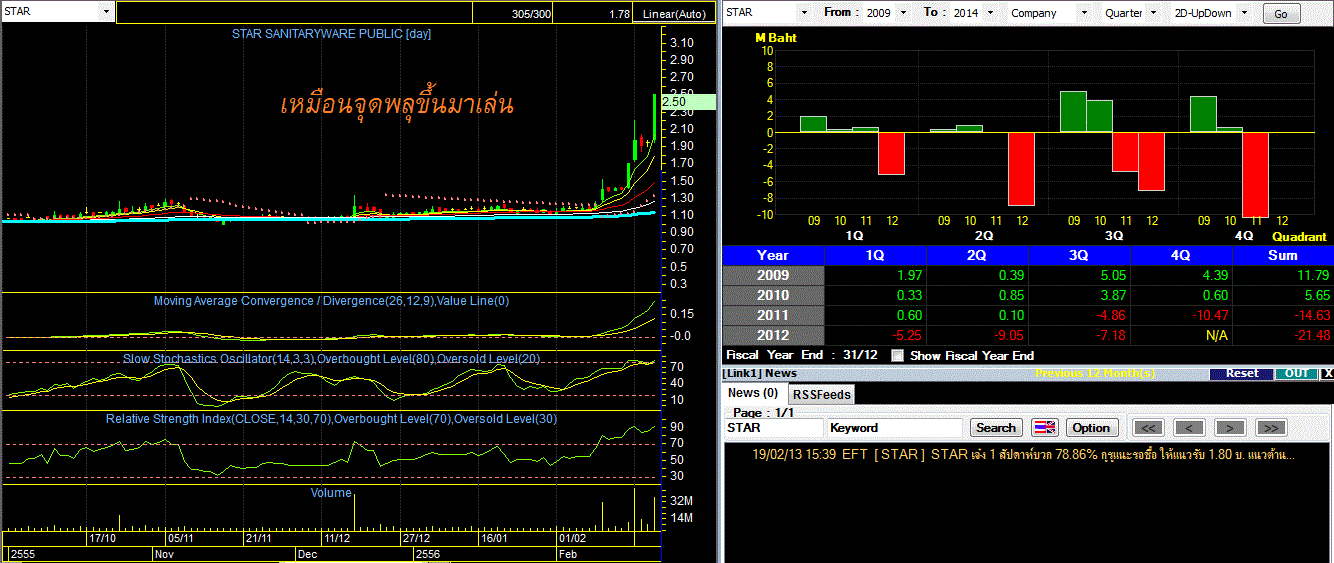
Task: Click the Go button
Action: (x=1281, y=14)
